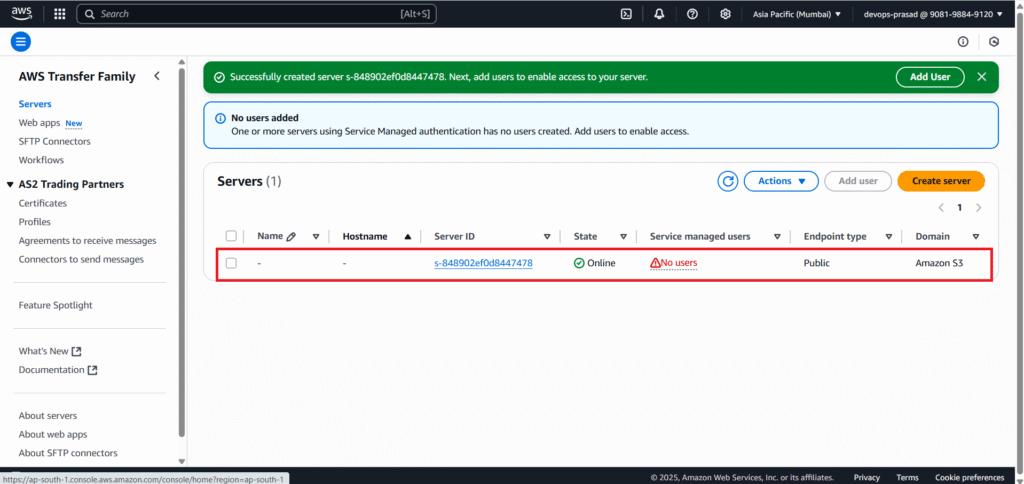
Task: Open Connectors to send messages
Action: point(81,259)
